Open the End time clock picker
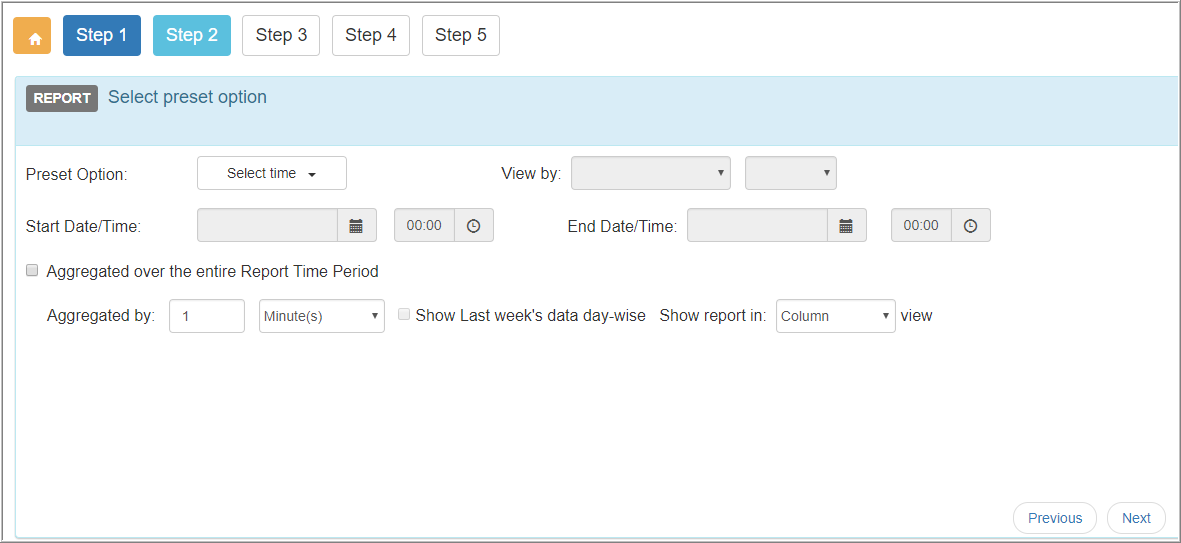The image size is (1181, 543). click(x=971, y=225)
